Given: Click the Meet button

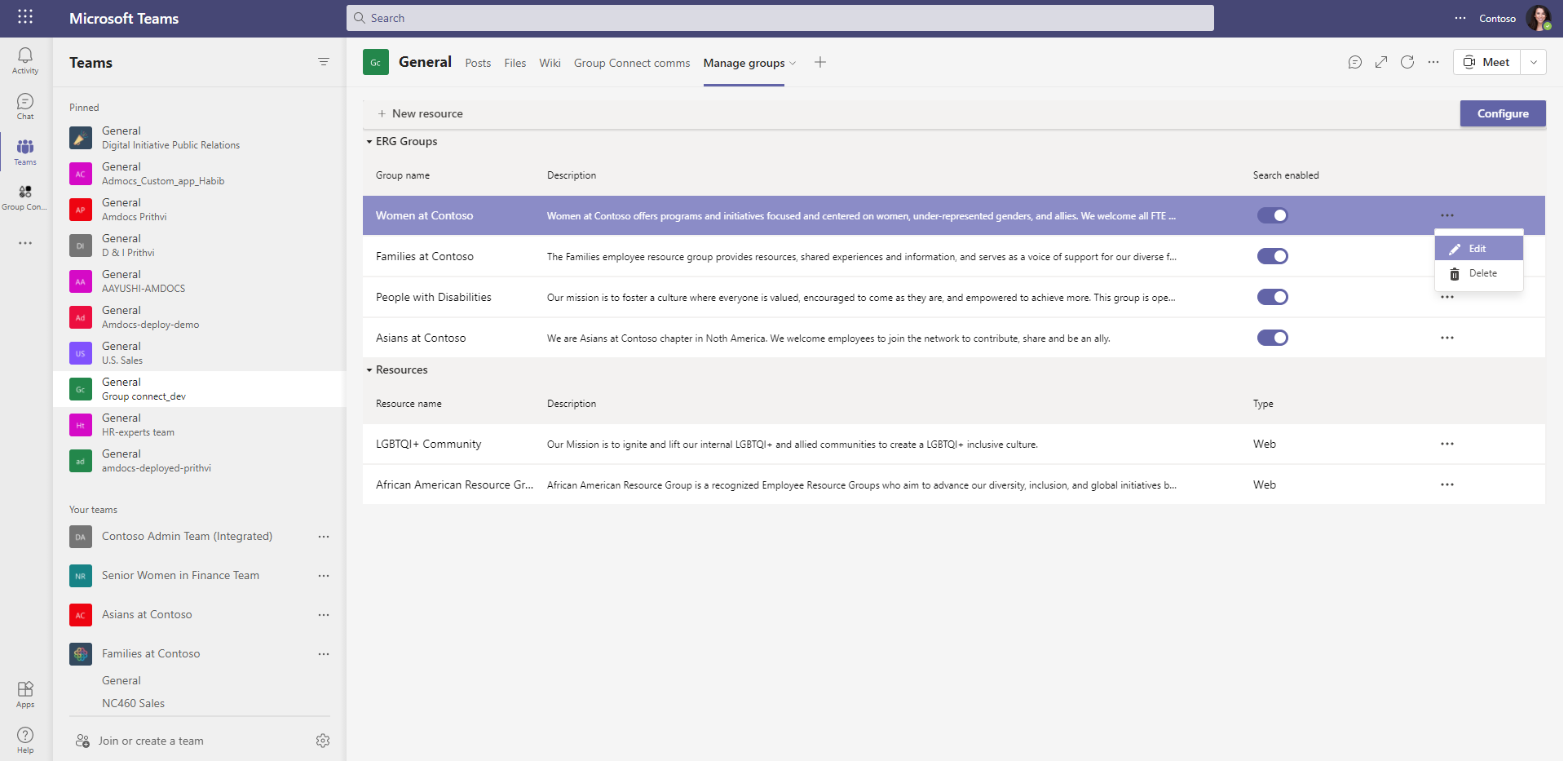Looking at the screenshot, I should (x=1486, y=62).
